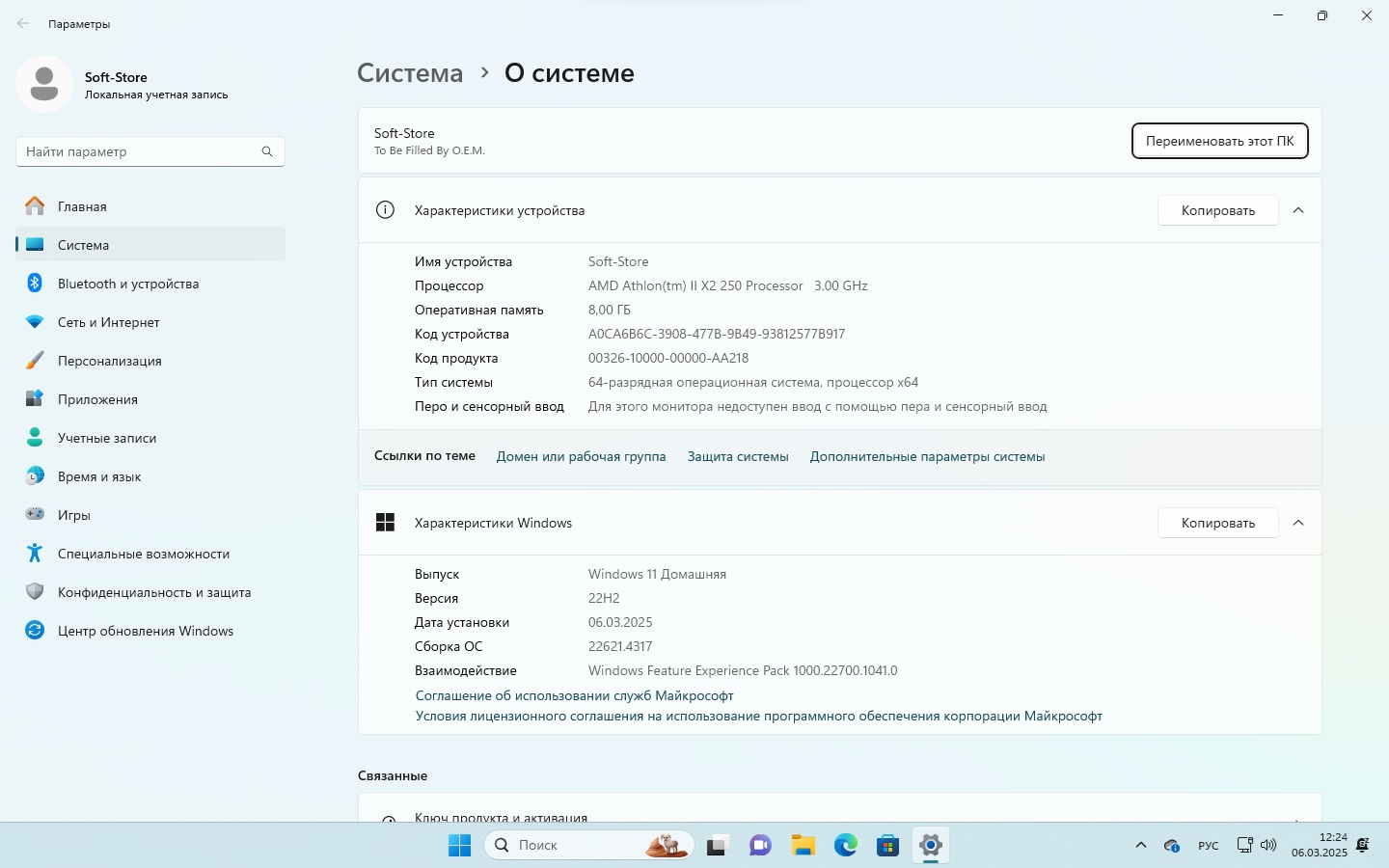Open the Игры gamepad icon

point(35,514)
